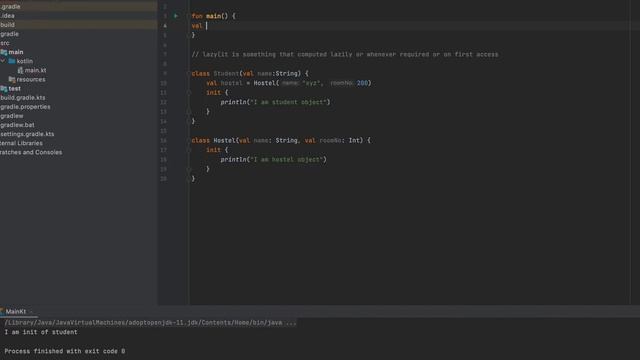The height and width of the screenshot is (360, 640).
Task: Select the main folder label
Action: point(16,52)
